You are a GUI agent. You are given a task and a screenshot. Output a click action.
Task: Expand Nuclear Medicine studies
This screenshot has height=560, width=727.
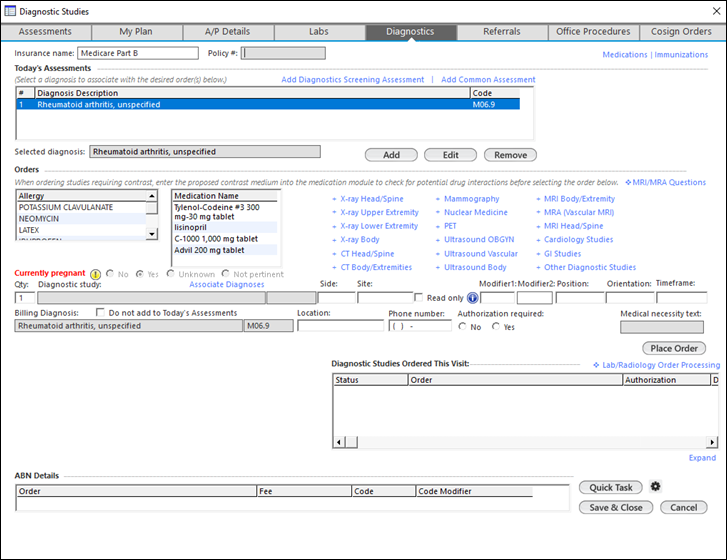475,212
